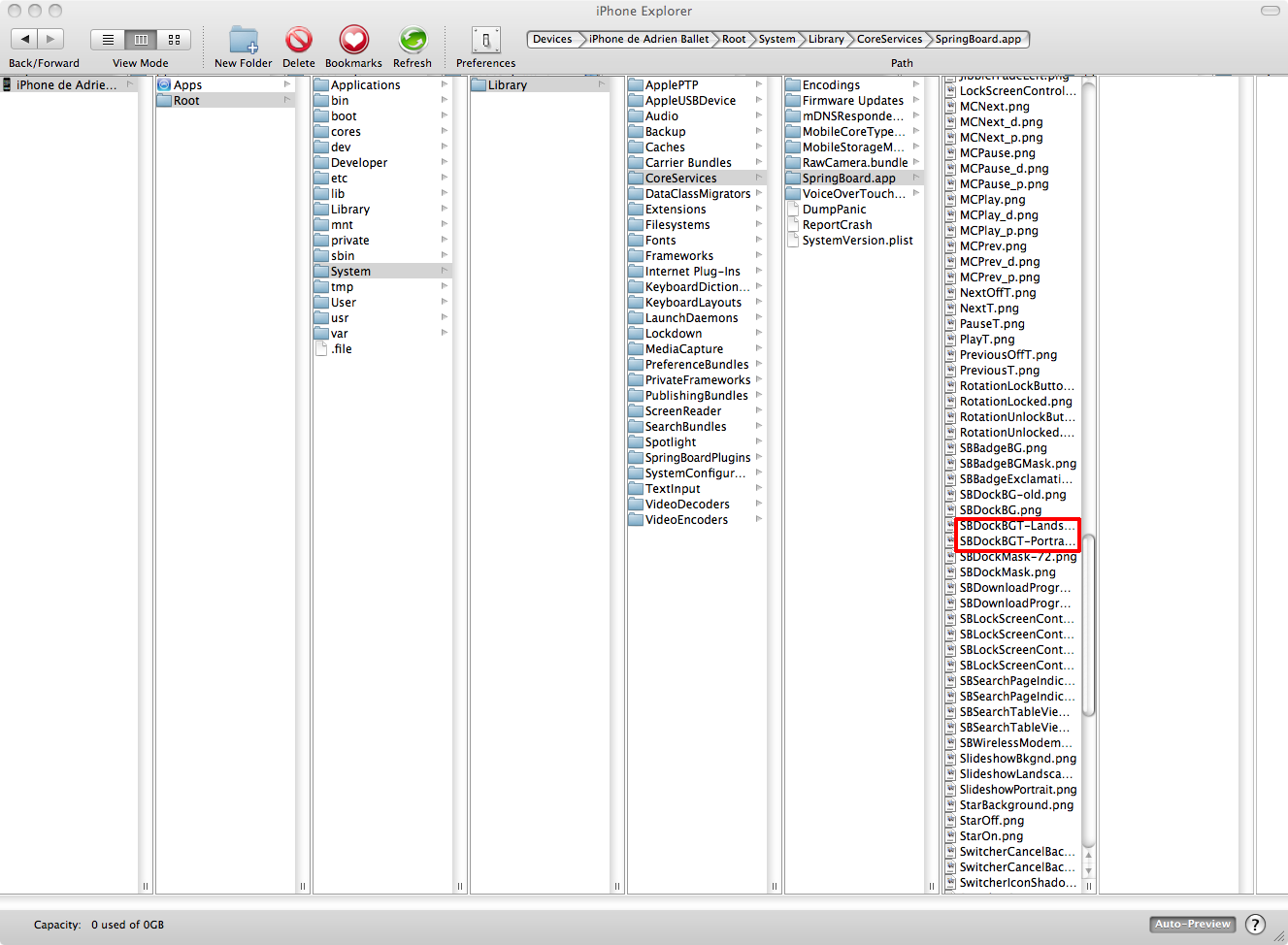
Task: Click the DumpPanic file icon
Action: pyautogui.click(x=793, y=210)
